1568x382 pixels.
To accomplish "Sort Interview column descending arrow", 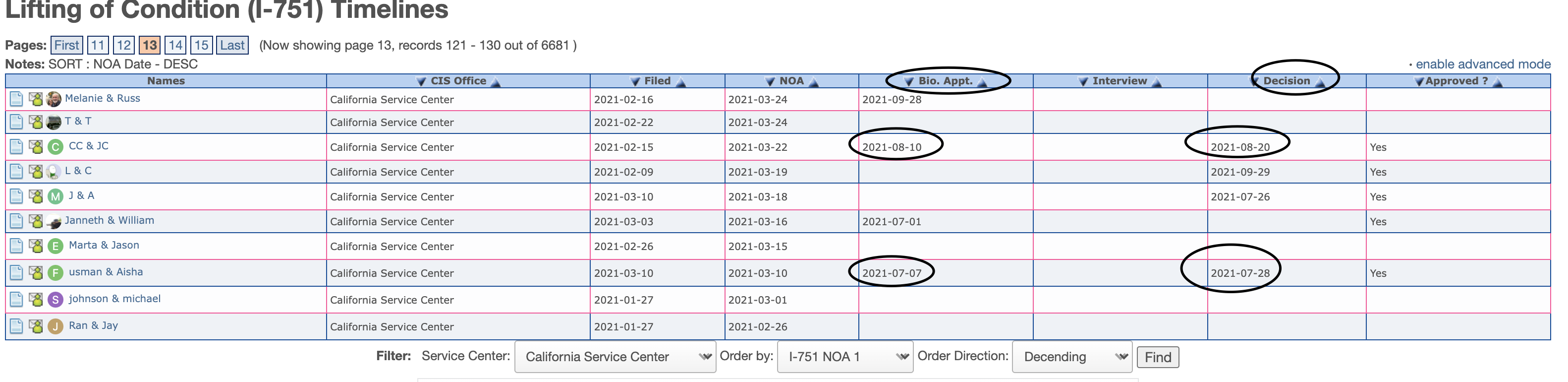I will click(x=1083, y=82).
